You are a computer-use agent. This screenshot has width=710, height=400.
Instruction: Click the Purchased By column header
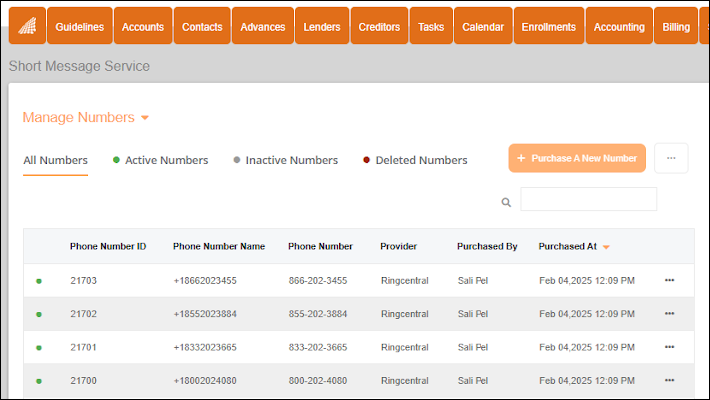[x=487, y=246]
